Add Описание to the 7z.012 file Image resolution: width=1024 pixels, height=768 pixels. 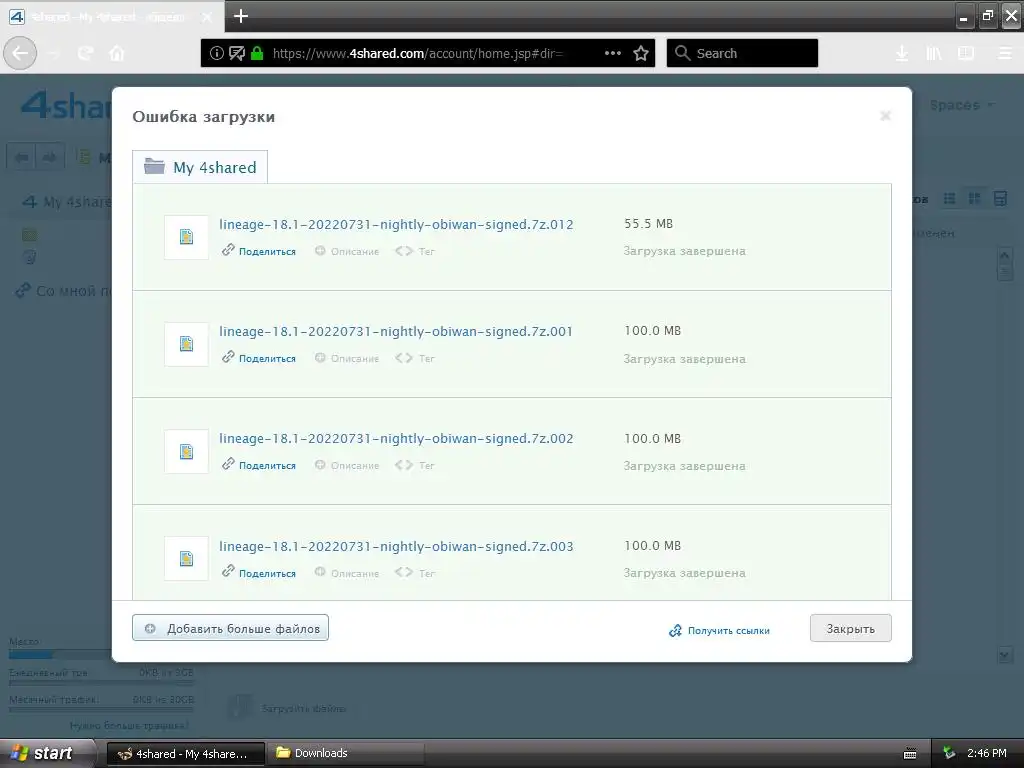(x=347, y=251)
